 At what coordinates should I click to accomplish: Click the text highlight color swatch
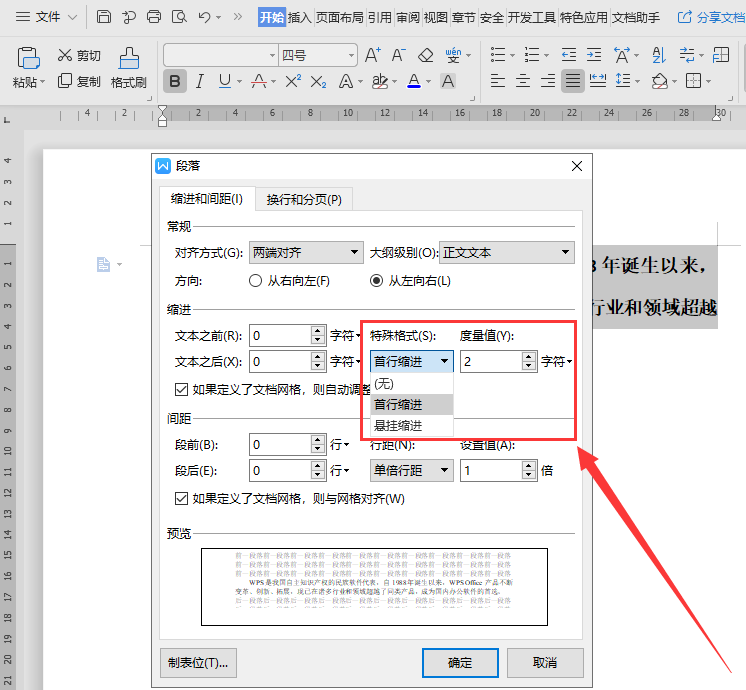coord(380,81)
